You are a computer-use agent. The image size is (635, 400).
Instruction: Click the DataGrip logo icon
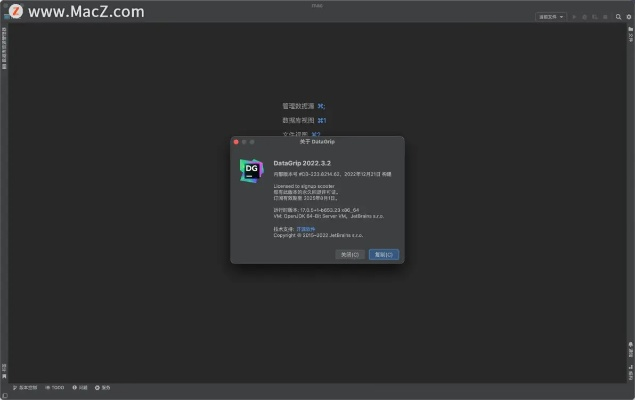point(252,170)
